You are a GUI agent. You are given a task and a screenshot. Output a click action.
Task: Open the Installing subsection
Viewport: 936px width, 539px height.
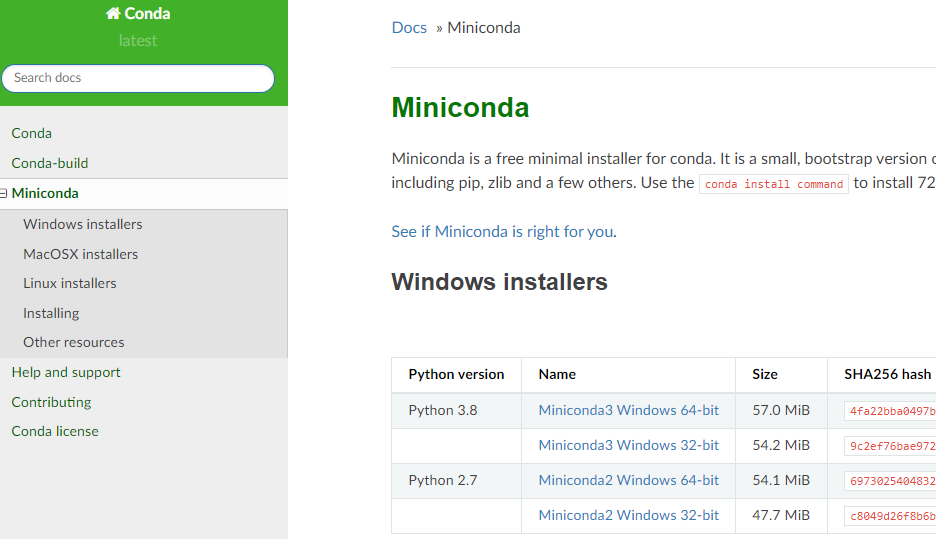point(51,313)
